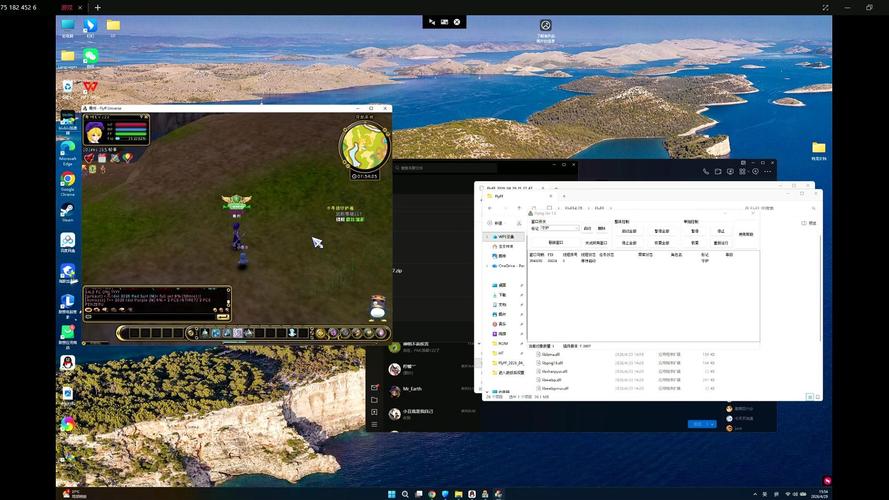Add a new tab in File Explorer
This screenshot has width=889, height=500.
[564, 196]
